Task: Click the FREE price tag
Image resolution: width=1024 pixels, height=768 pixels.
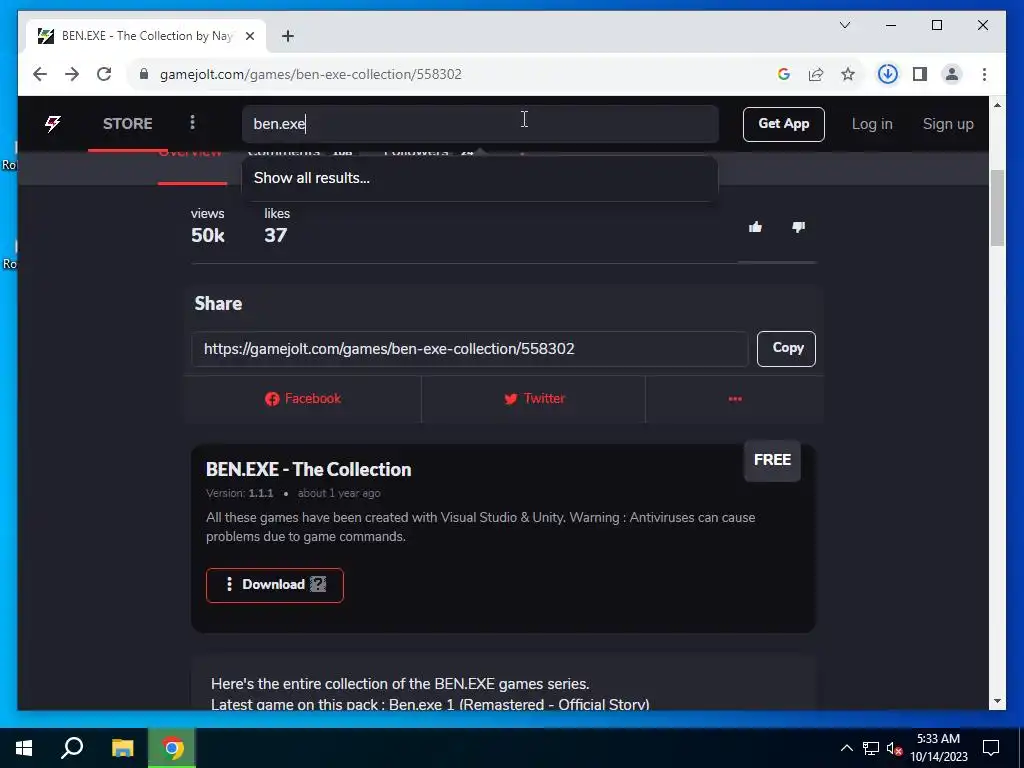Action: pyautogui.click(x=772, y=460)
